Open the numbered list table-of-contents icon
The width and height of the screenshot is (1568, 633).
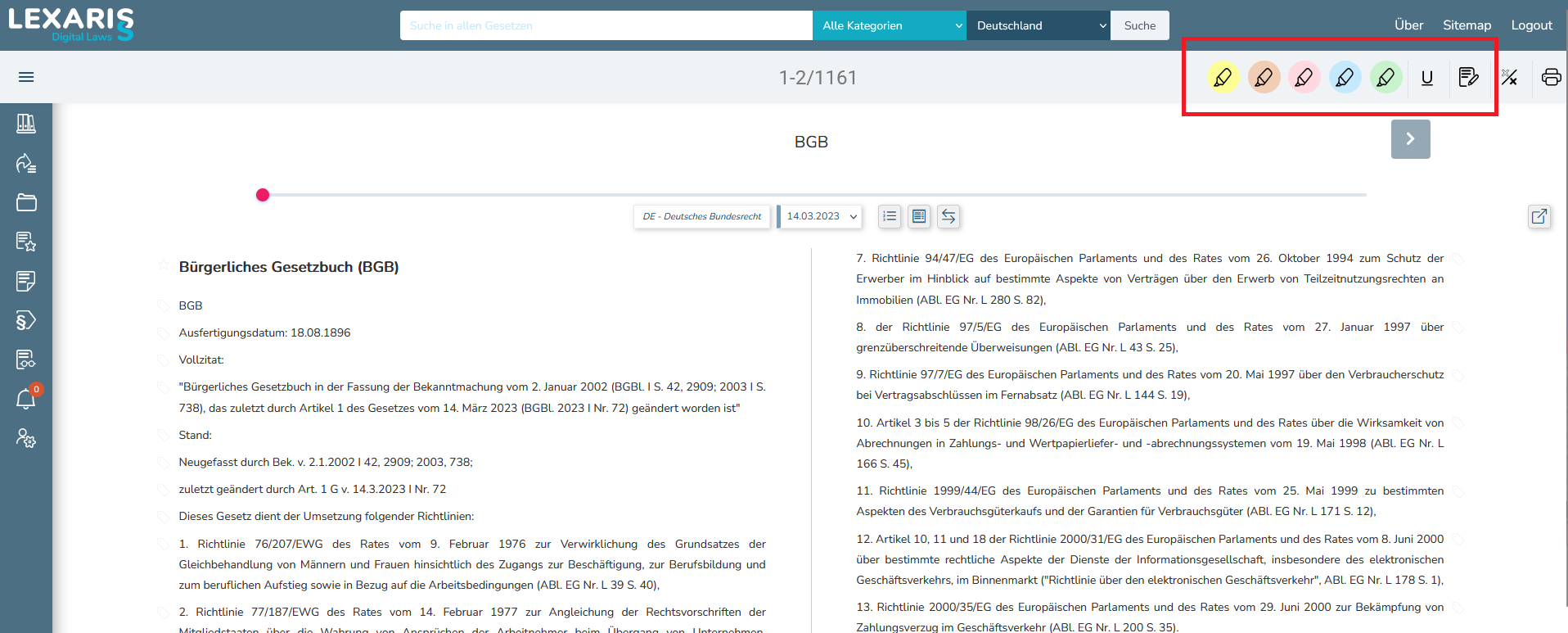point(890,216)
